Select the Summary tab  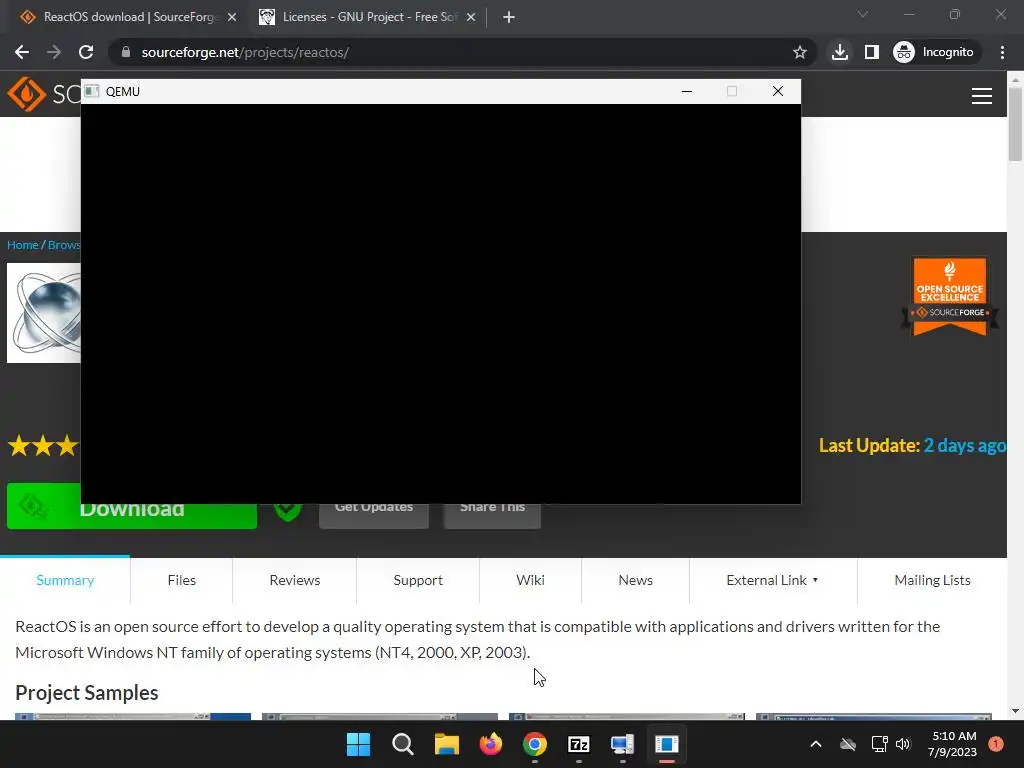pos(65,580)
